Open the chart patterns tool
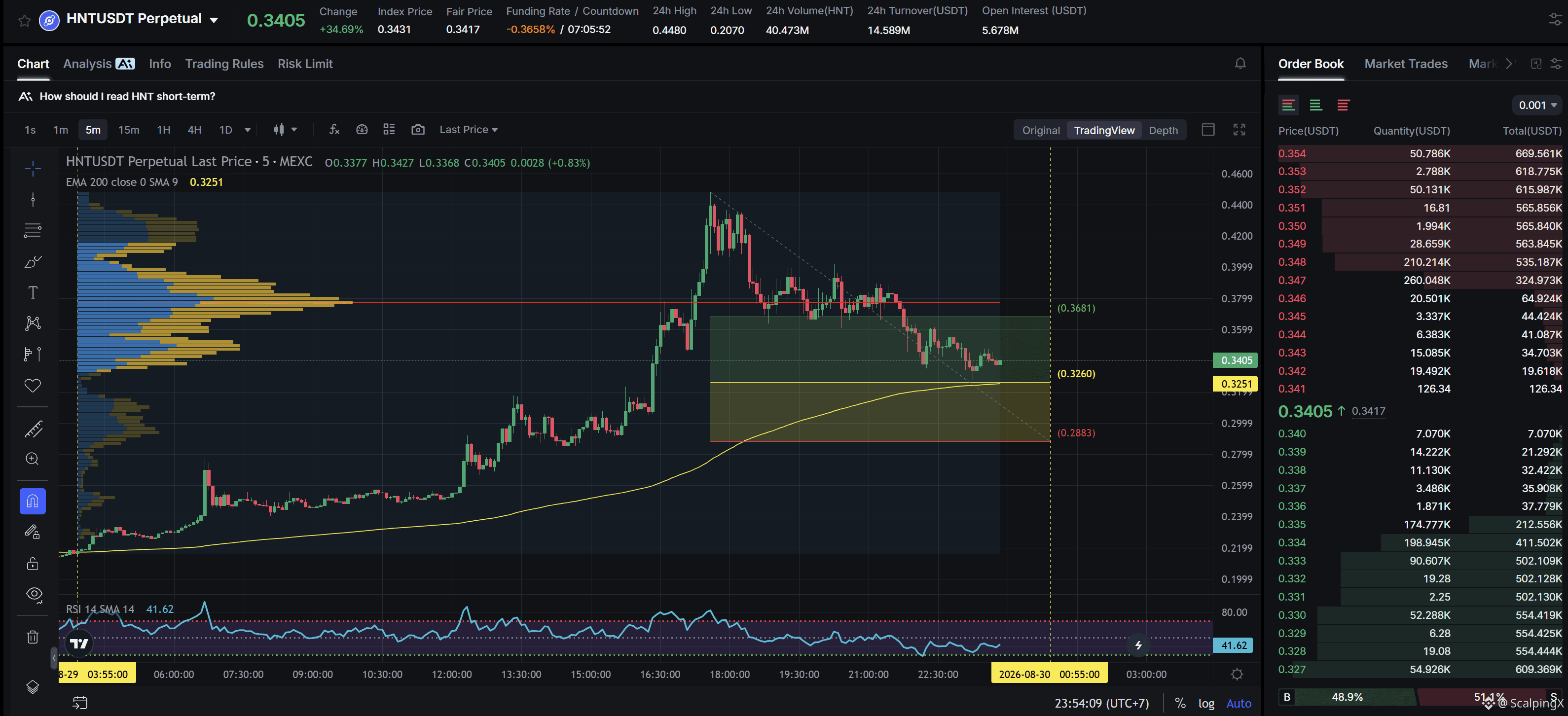 click(33, 323)
